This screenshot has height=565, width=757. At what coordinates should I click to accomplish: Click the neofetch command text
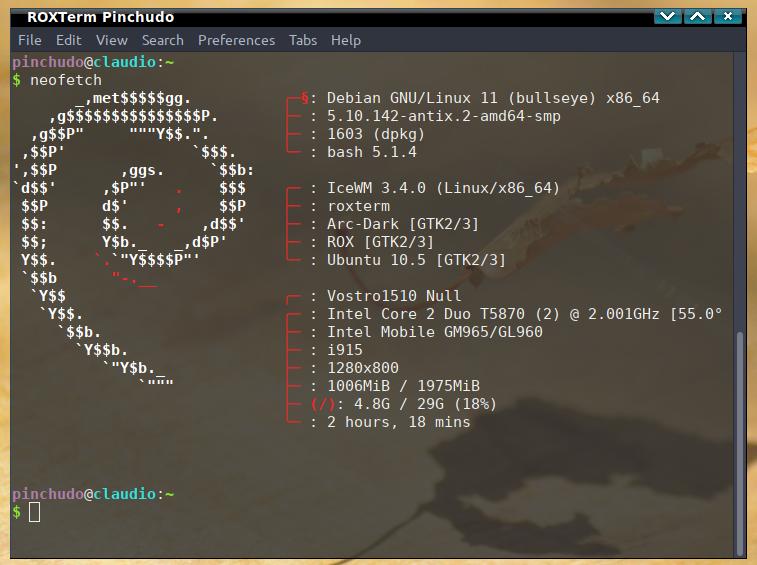(x=66, y=80)
